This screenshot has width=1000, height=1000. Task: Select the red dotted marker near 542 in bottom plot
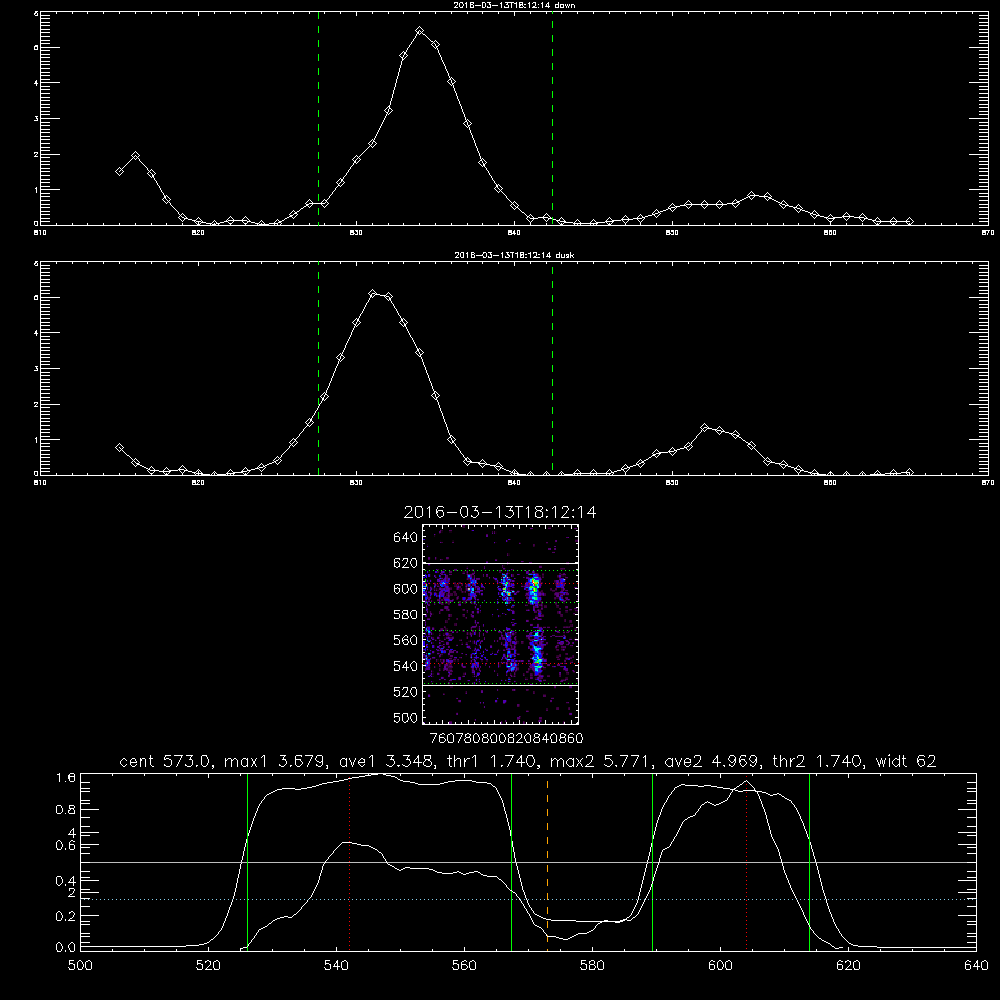click(349, 862)
